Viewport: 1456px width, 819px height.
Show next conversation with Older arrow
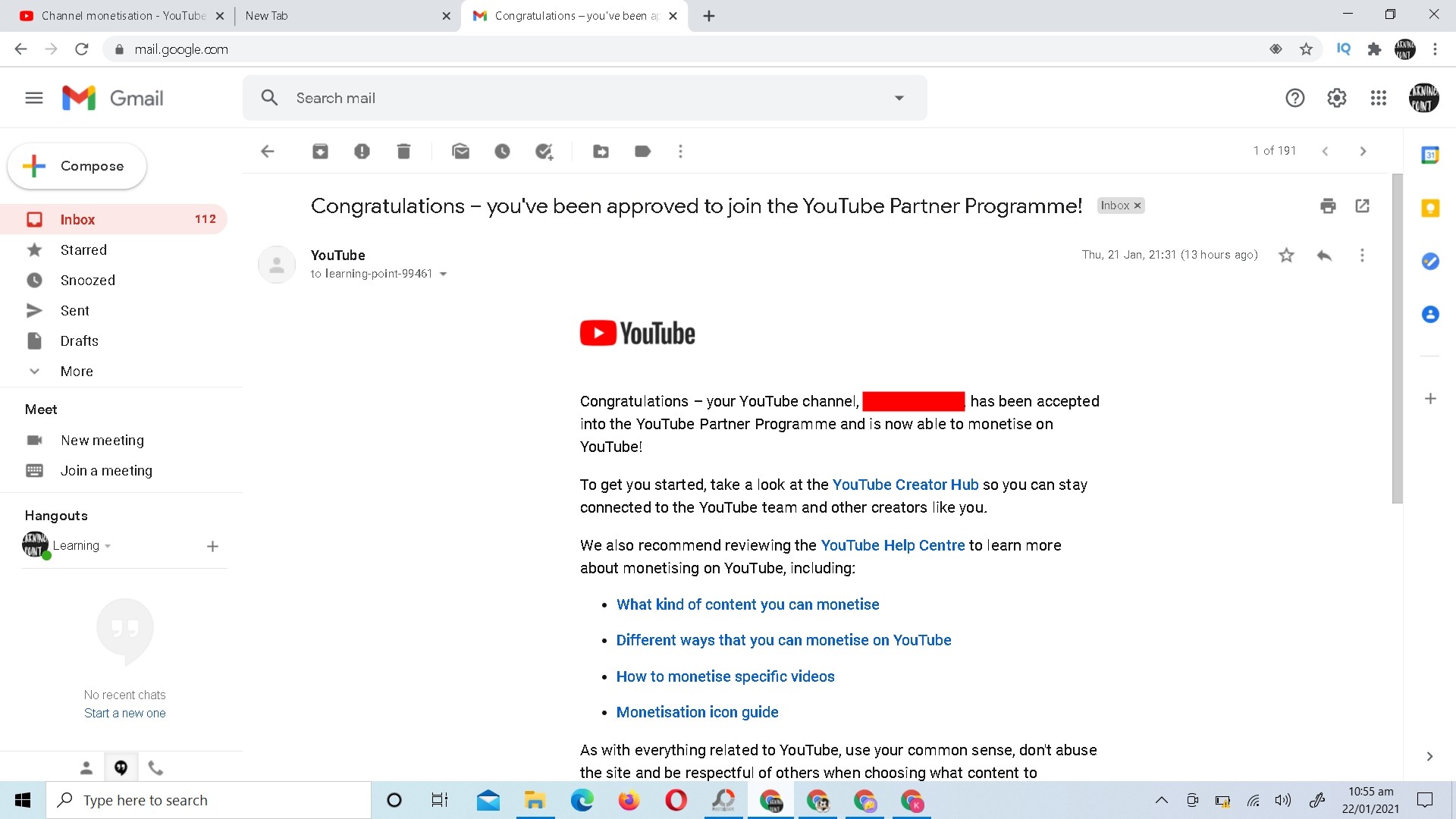[x=1363, y=151]
